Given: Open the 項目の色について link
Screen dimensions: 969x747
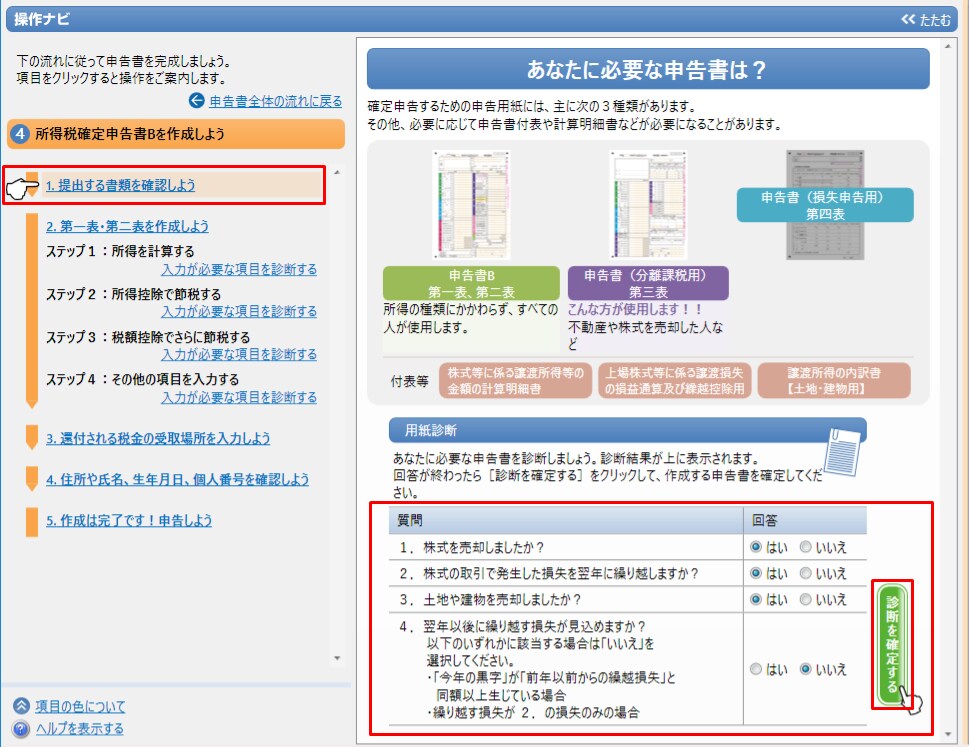Looking at the screenshot, I should point(80,706).
